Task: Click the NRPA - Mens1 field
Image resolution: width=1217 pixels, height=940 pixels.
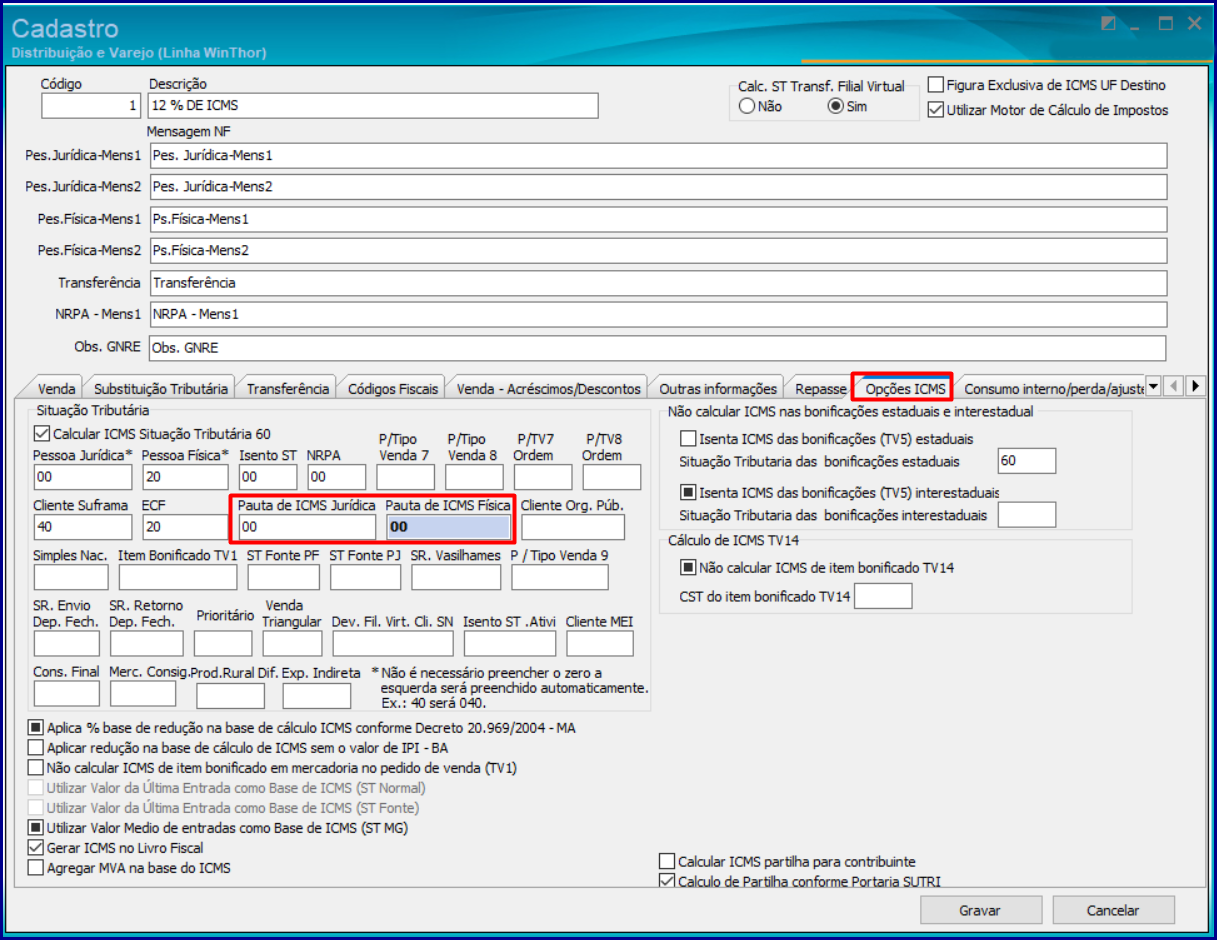Action: tap(658, 315)
